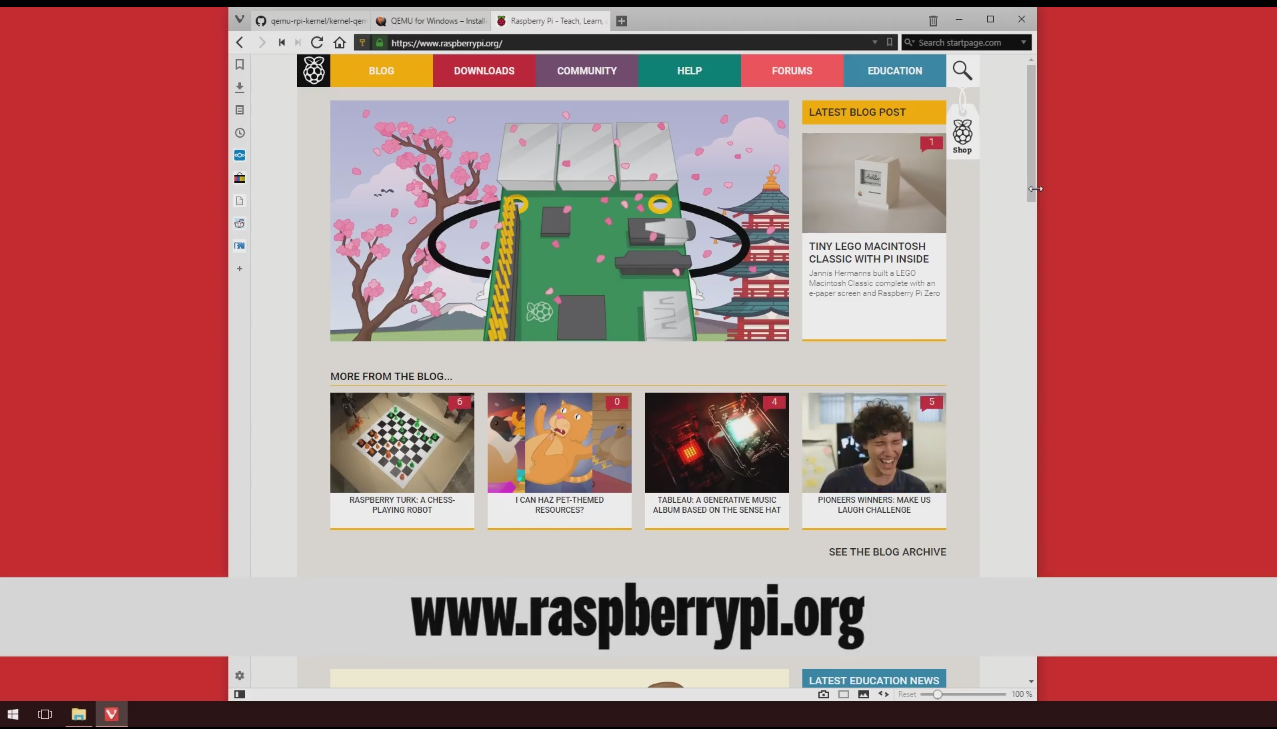This screenshot has height=729, width=1277.
Task: Follow the SEE THE BLOG ARCHIVE link
Action: coord(887,551)
